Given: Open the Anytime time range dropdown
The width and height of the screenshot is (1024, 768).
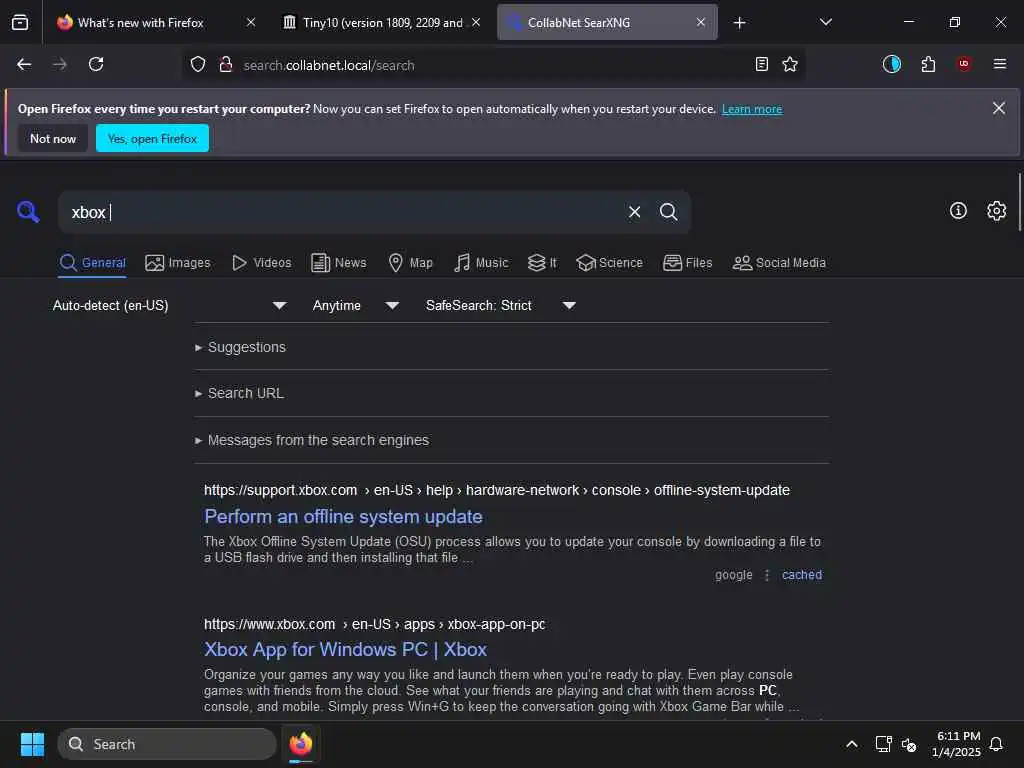Looking at the screenshot, I should 356,305.
